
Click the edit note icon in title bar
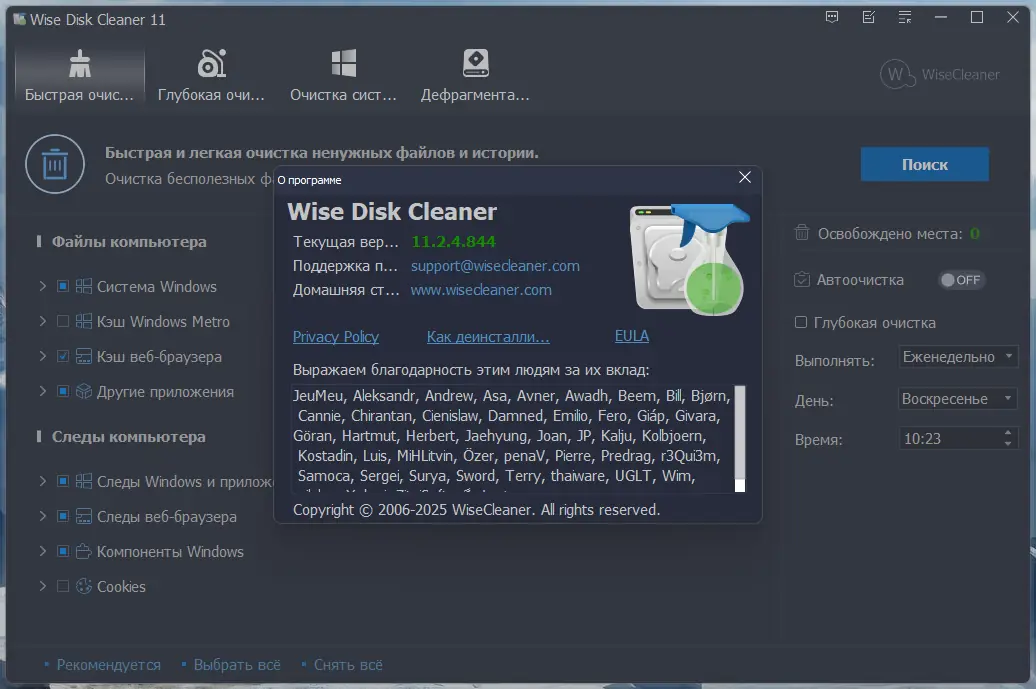pos(869,18)
